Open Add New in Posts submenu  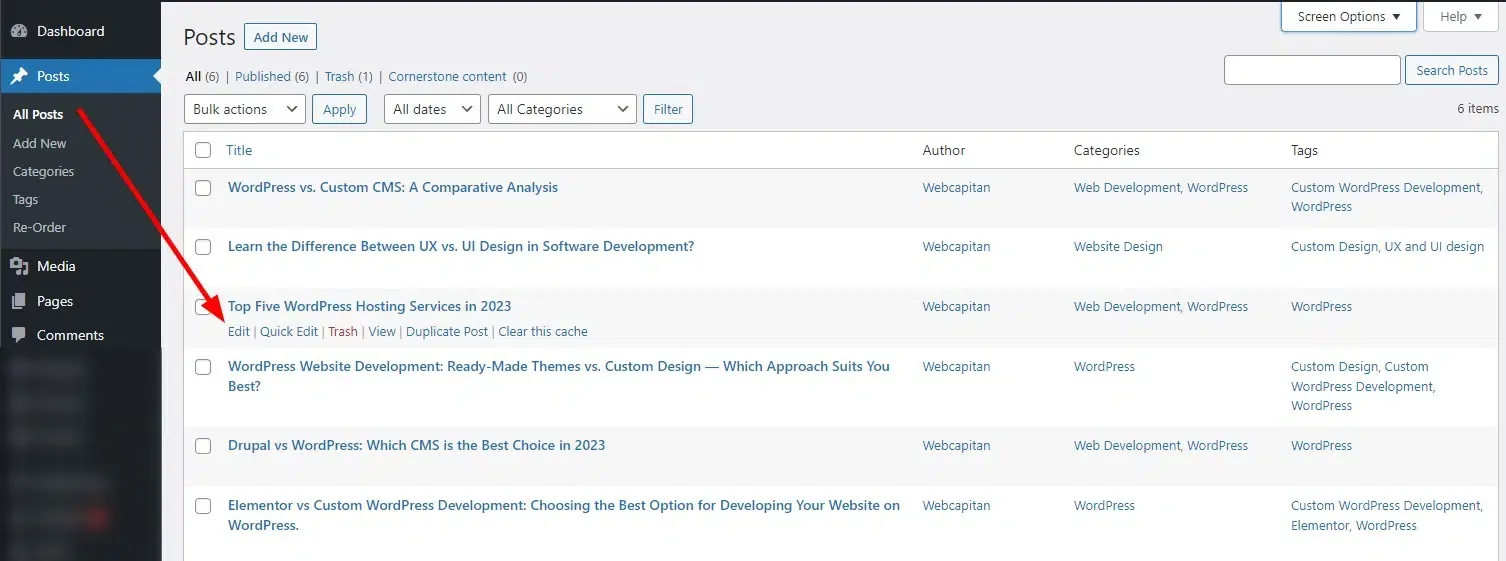pos(40,143)
